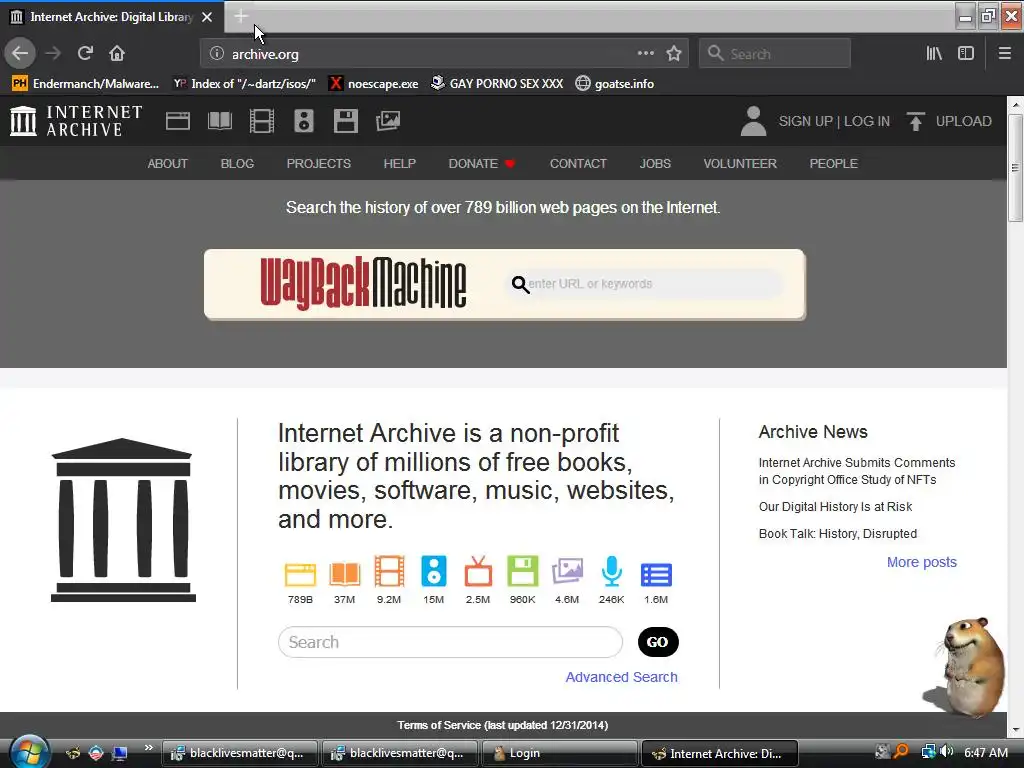This screenshot has height=768, width=1024.
Task: Open the Texts book icon in header
Action: [x=219, y=121]
